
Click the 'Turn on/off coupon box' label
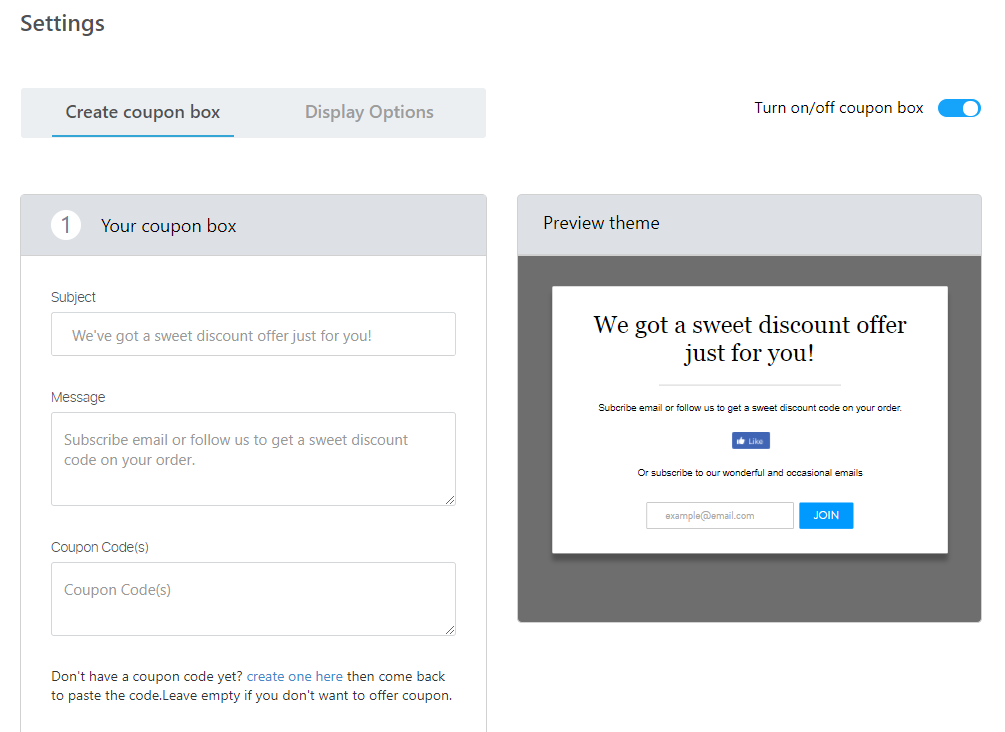pos(838,108)
